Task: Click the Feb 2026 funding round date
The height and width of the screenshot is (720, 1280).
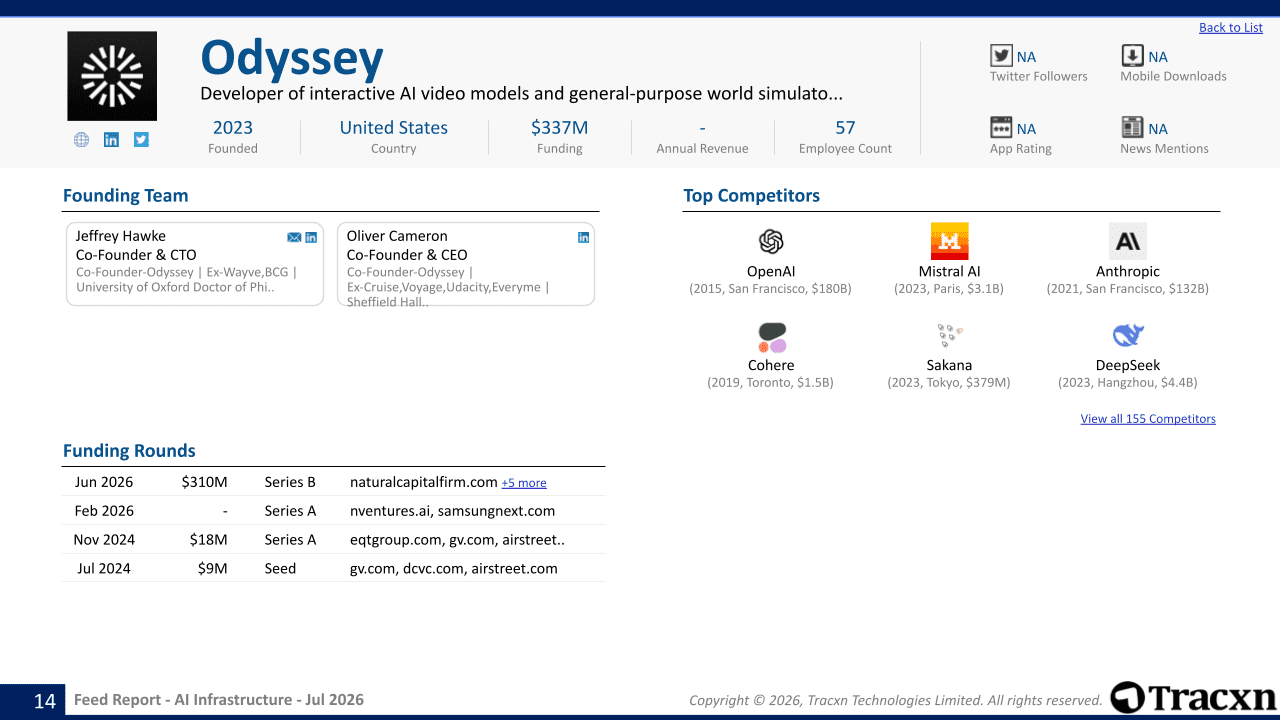Action: coord(104,511)
